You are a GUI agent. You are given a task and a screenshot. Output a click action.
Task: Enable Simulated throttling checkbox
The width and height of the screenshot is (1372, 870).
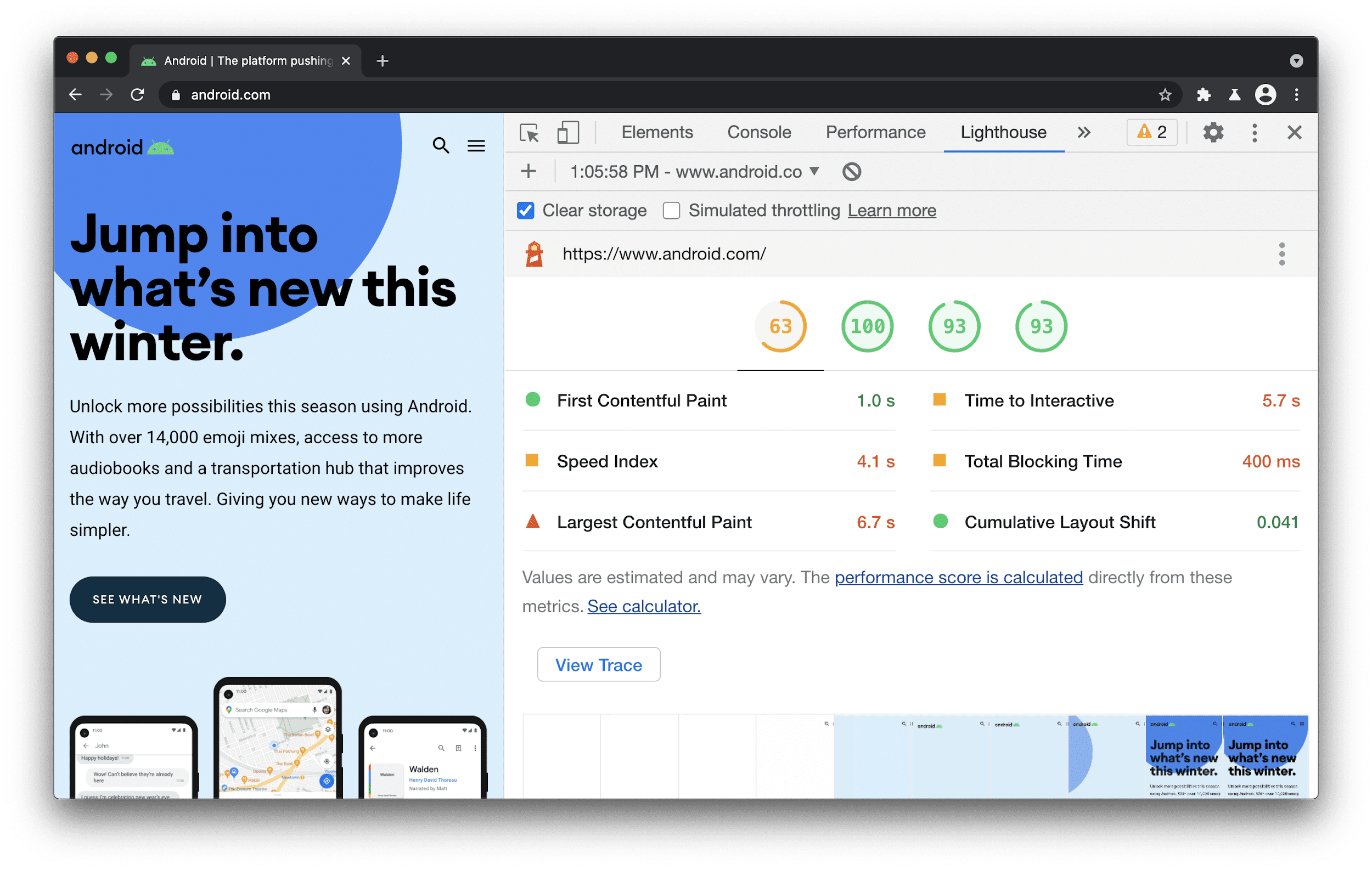(670, 211)
